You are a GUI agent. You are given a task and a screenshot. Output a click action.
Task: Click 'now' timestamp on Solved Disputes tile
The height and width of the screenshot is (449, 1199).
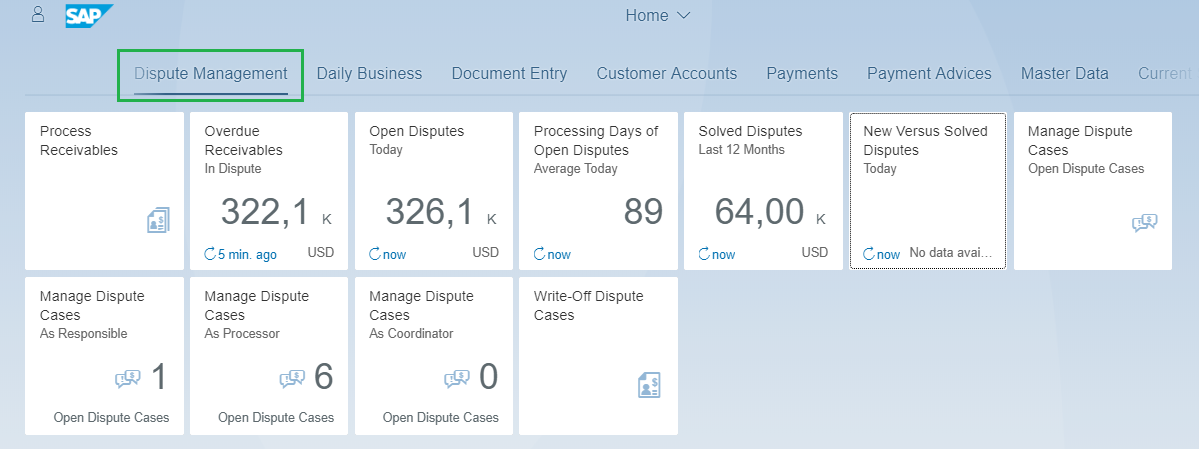(x=723, y=254)
